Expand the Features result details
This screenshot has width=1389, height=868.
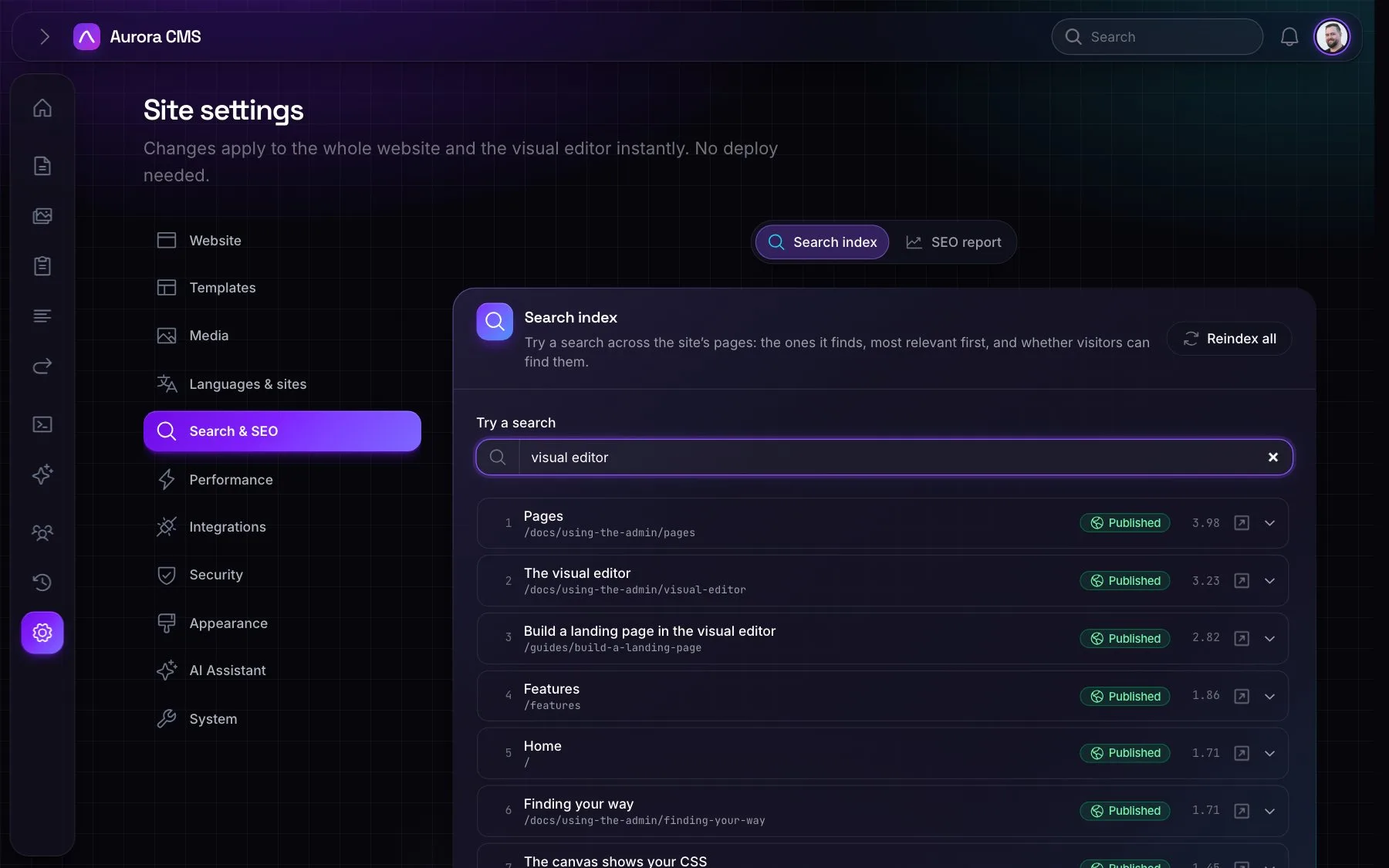[x=1269, y=696]
